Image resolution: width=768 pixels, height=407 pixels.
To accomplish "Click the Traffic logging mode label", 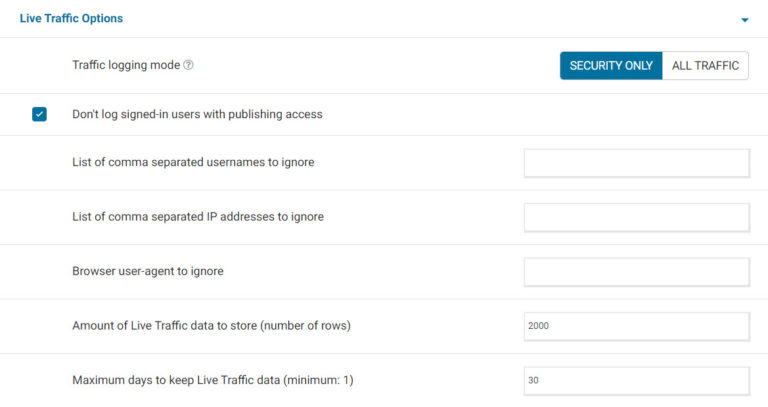I will pyautogui.click(x=126, y=65).
